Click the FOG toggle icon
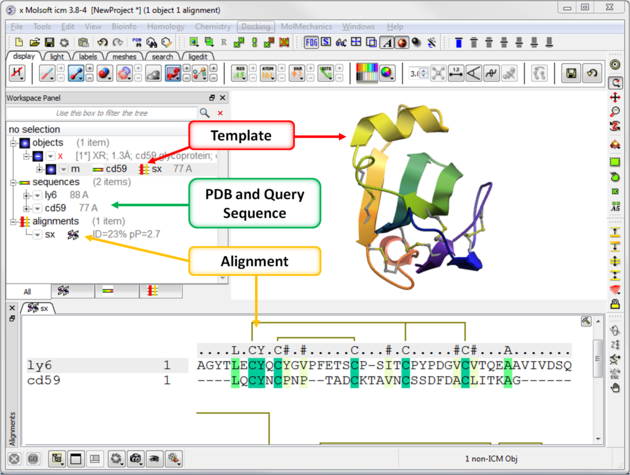The image size is (630, 475). (311, 43)
